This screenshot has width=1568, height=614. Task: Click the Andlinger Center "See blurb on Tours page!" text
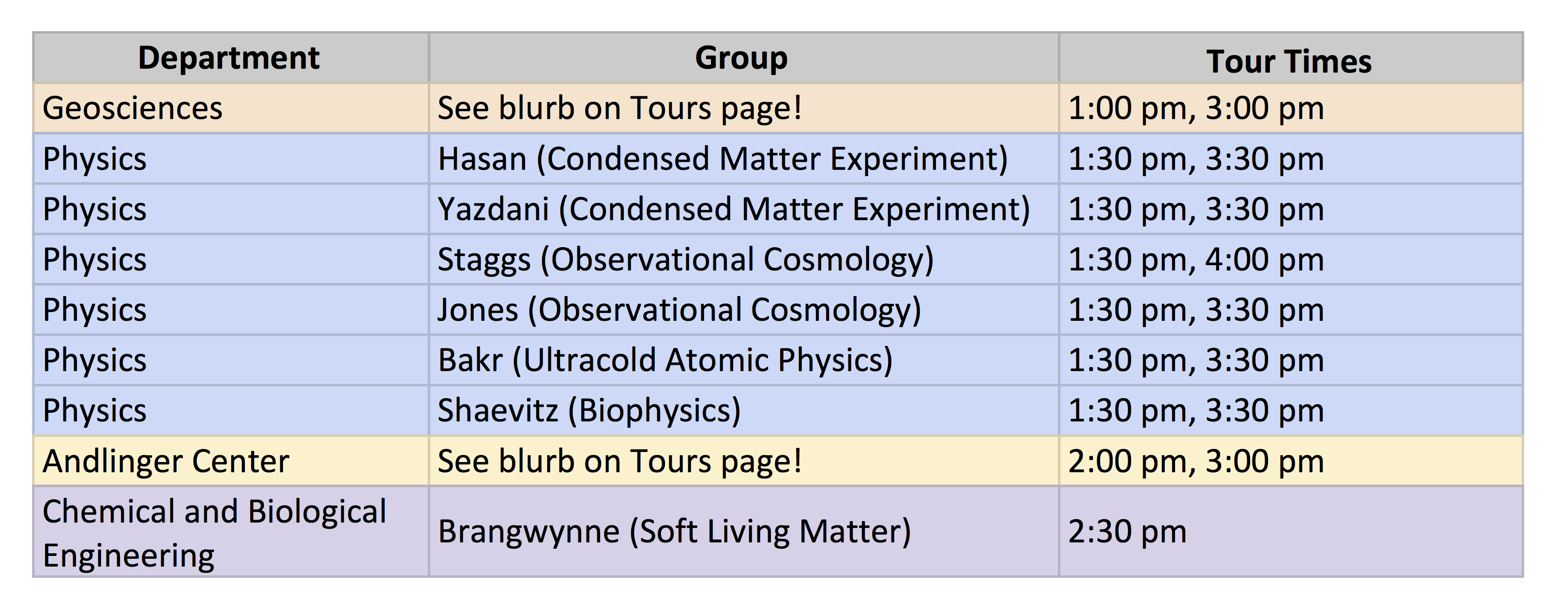(619, 461)
